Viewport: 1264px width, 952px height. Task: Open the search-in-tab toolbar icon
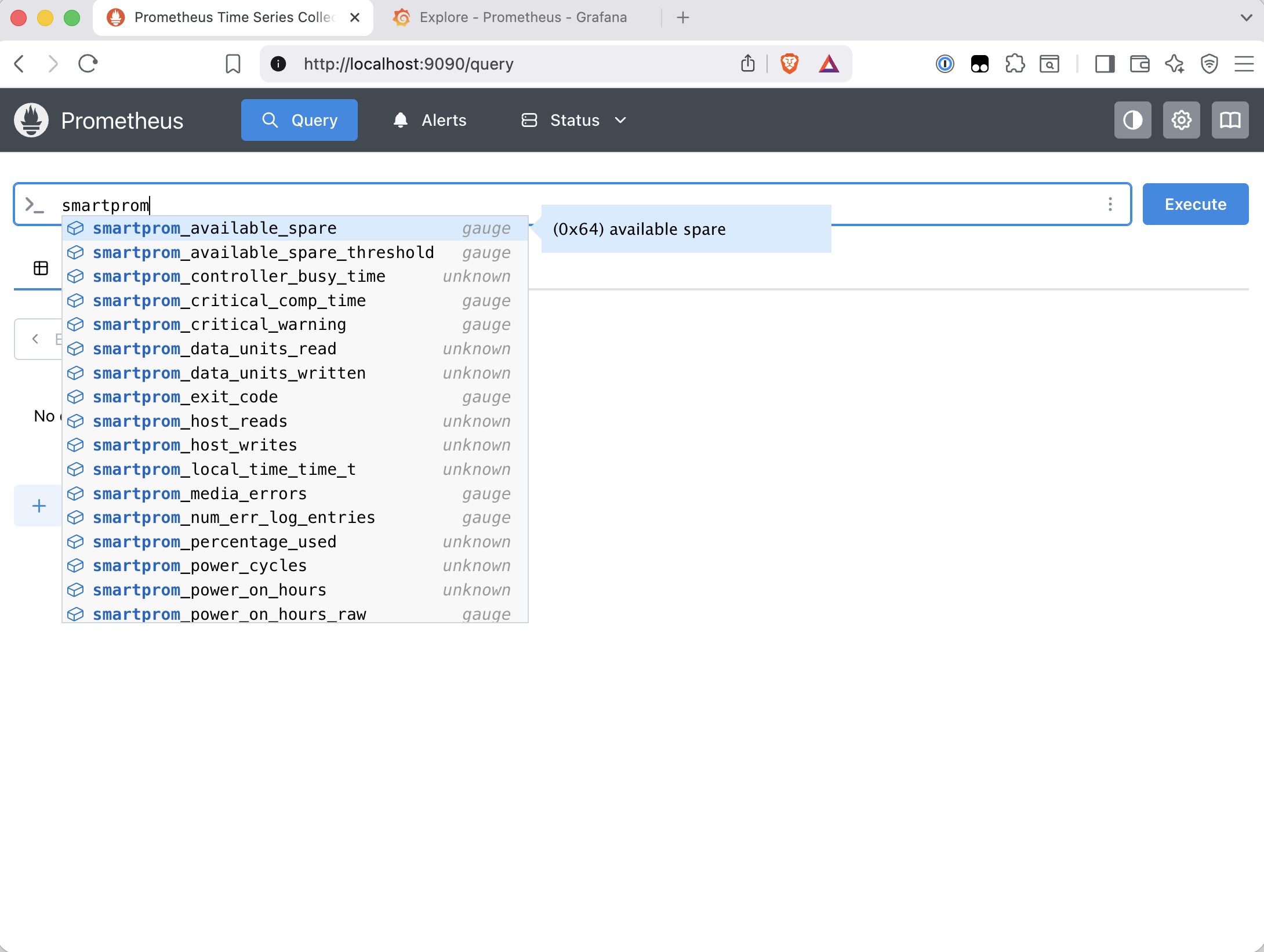tap(1049, 63)
